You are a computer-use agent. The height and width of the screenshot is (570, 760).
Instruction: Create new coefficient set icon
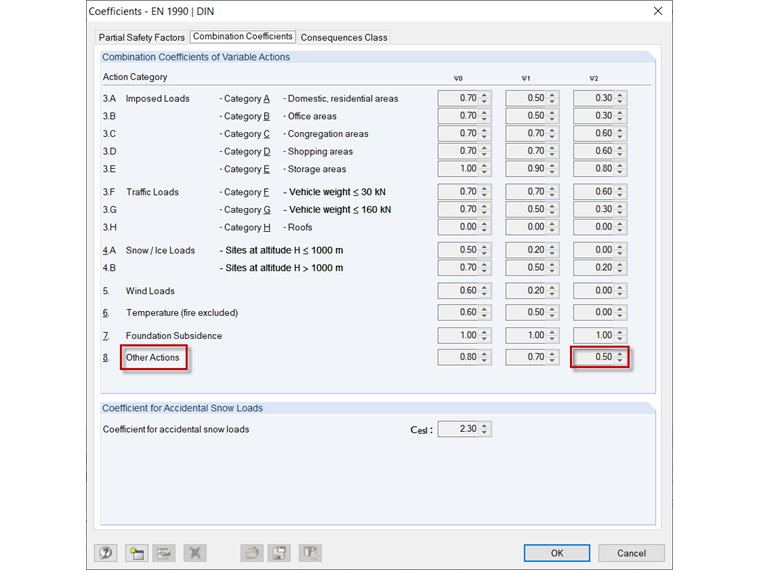pyautogui.click(x=137, y=553)
